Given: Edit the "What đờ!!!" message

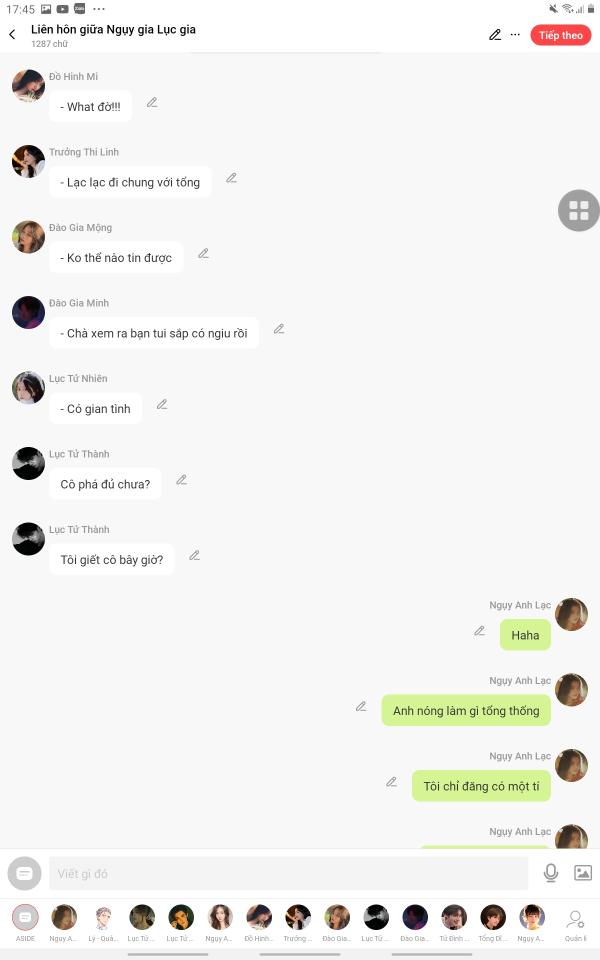Looking at the screenshot, I should (x=152, y=103).
